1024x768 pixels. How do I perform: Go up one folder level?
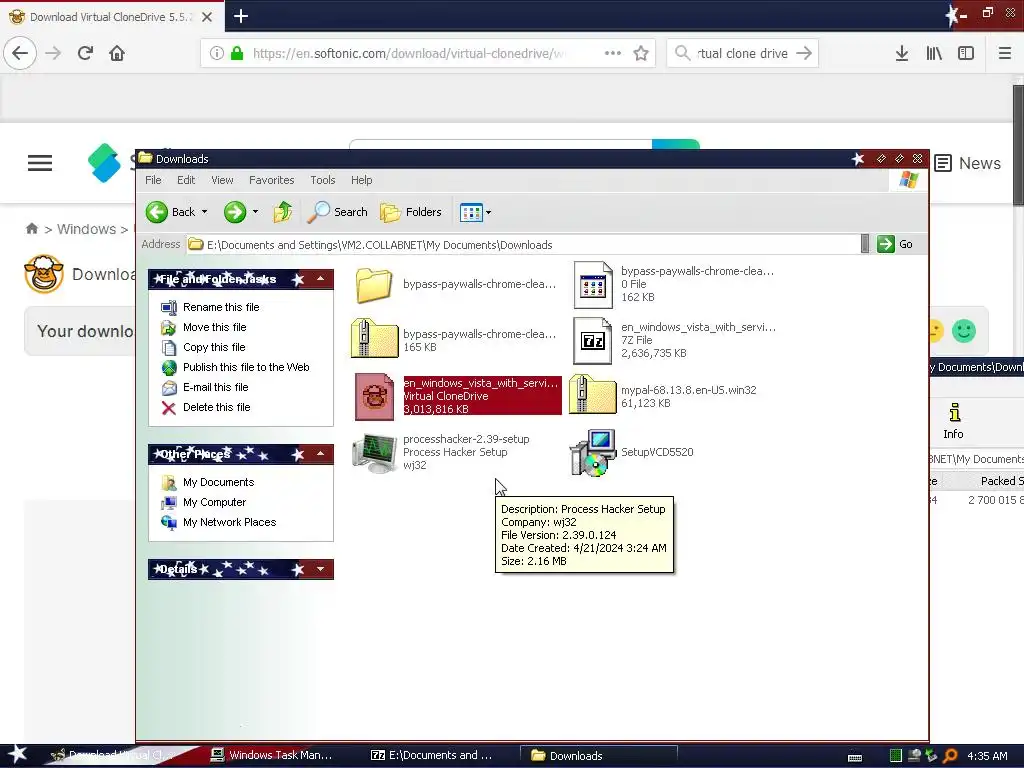click(283, 212)
